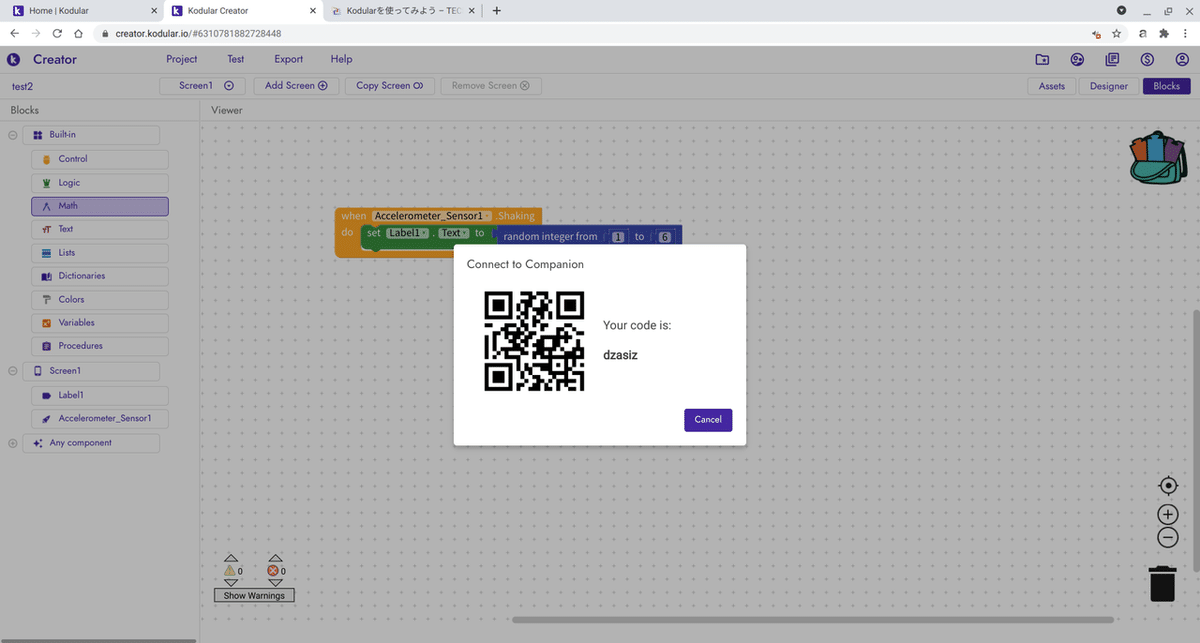This screenshot has width=1200, height=643.
Task: Collapse the Screen1 tree section
Action: tap(13, 371)
